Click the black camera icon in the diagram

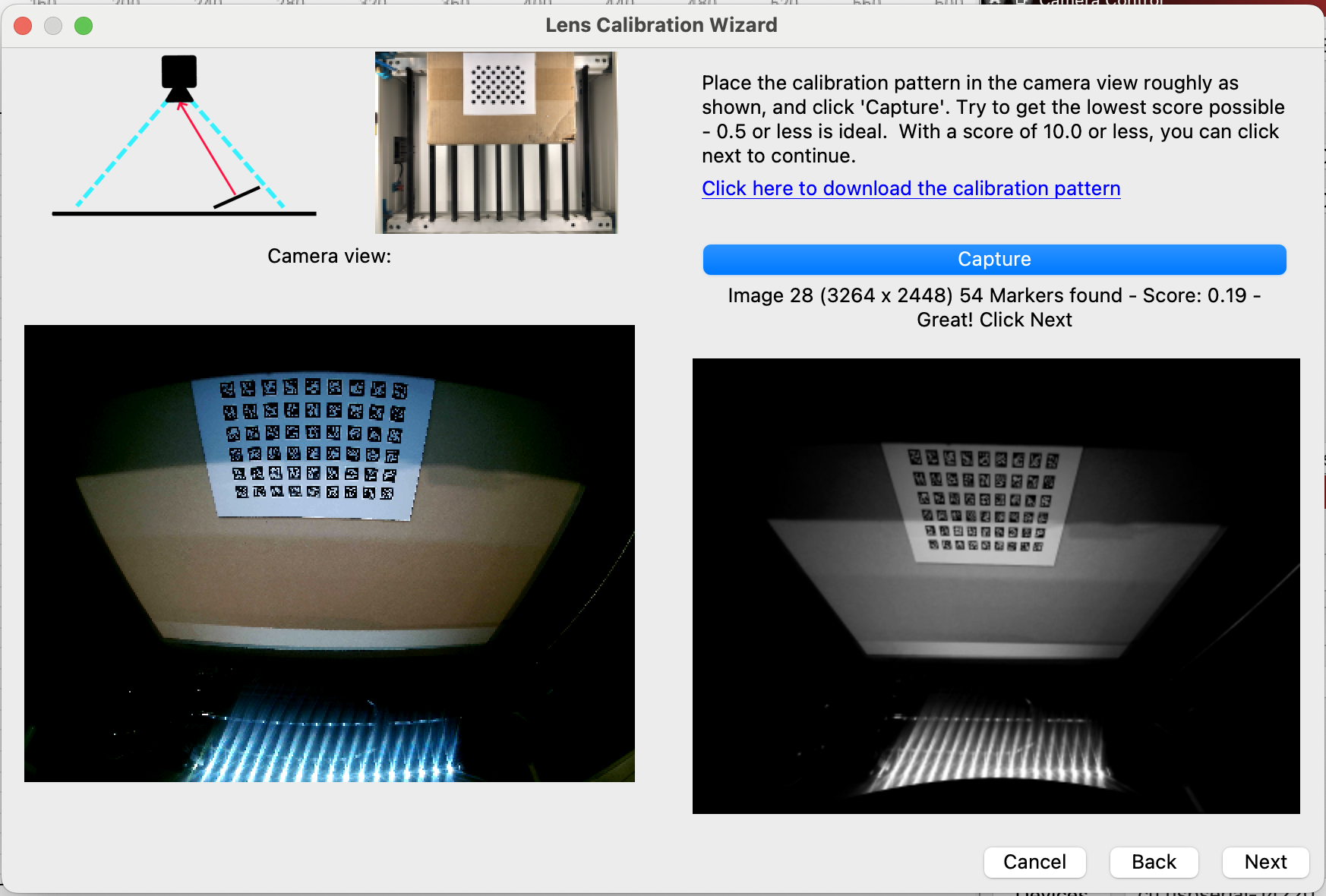(179, 78)
